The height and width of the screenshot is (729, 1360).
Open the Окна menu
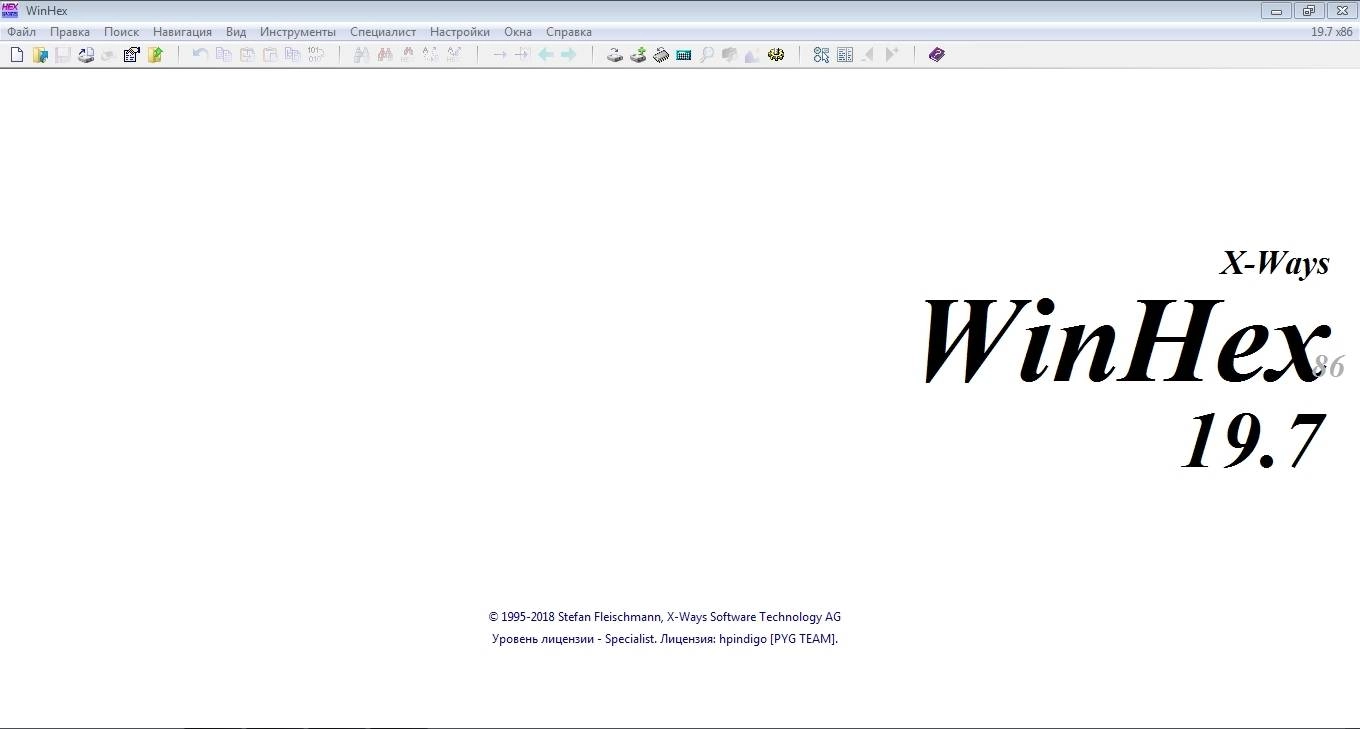[518, 32]
